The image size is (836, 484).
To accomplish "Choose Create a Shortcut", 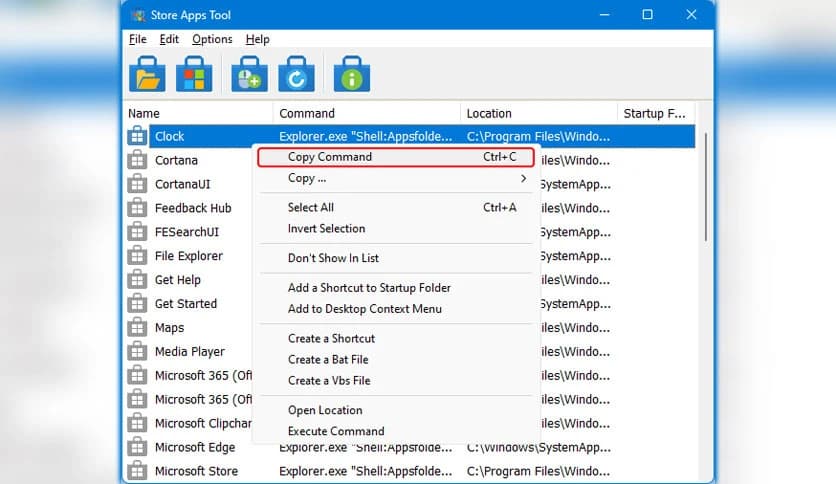I will point(396,338).
